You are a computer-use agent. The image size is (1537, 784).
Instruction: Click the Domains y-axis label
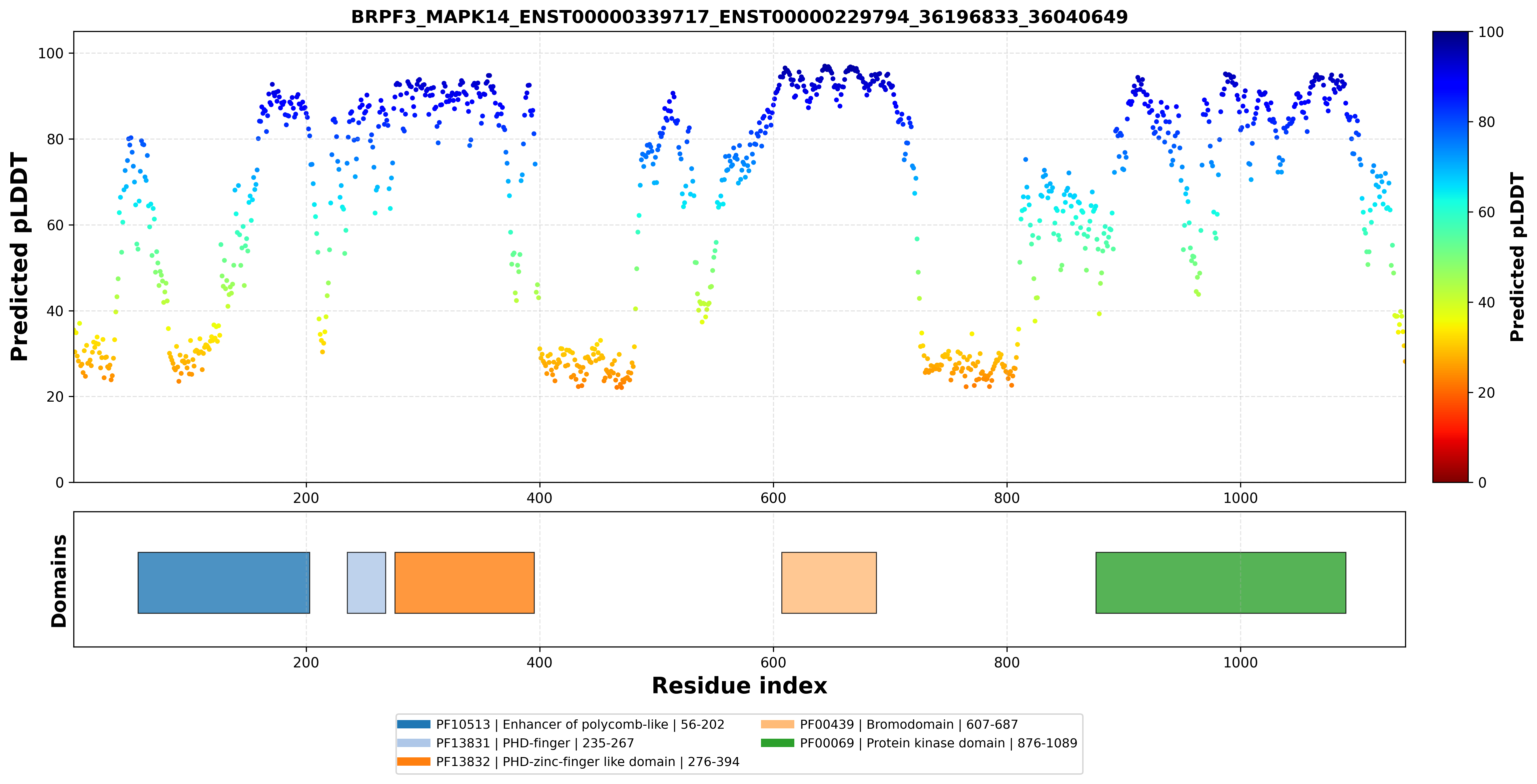[x=59, y=581]
